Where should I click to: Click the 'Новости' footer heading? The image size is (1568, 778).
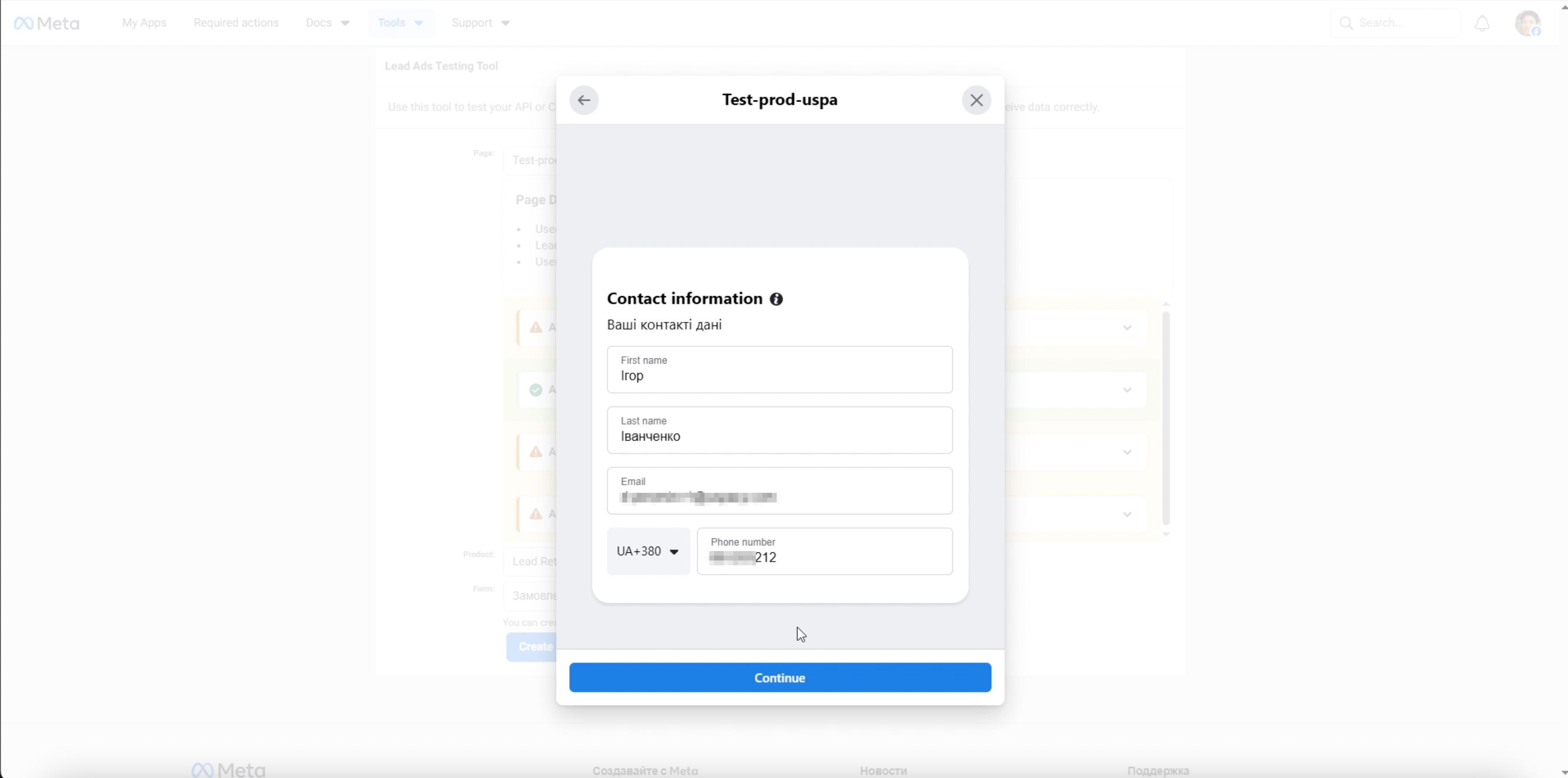tap(883, 771)
